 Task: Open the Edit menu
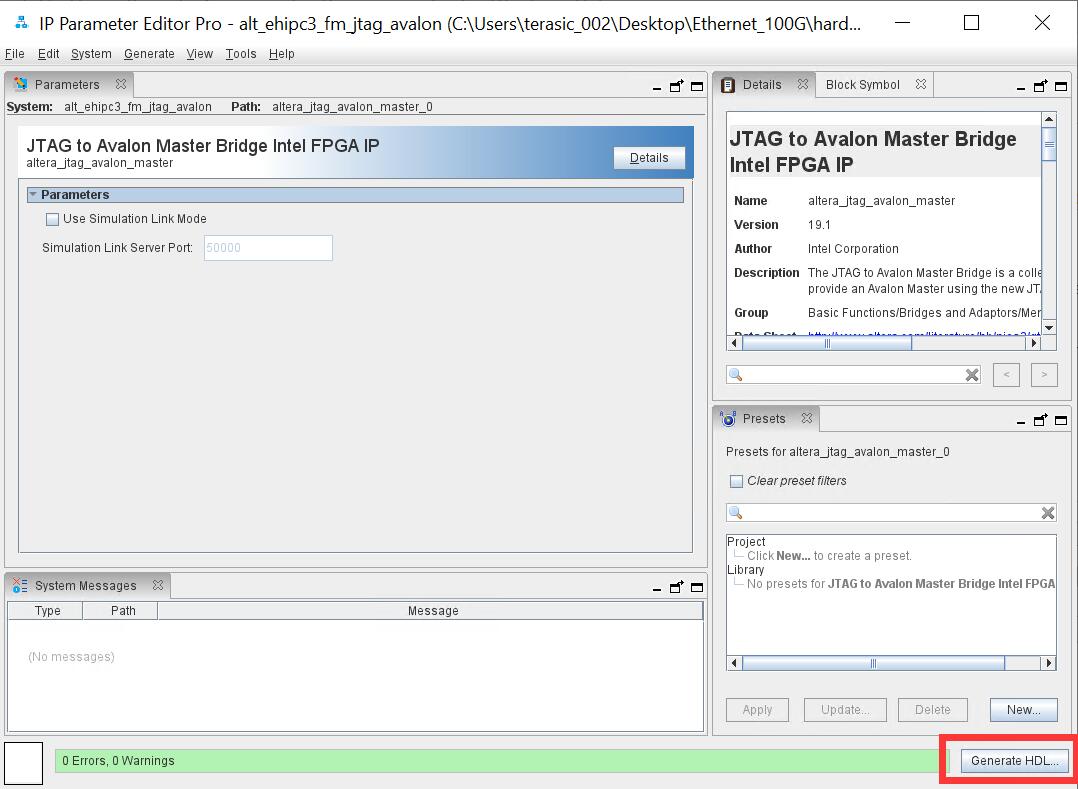[48, 54]
